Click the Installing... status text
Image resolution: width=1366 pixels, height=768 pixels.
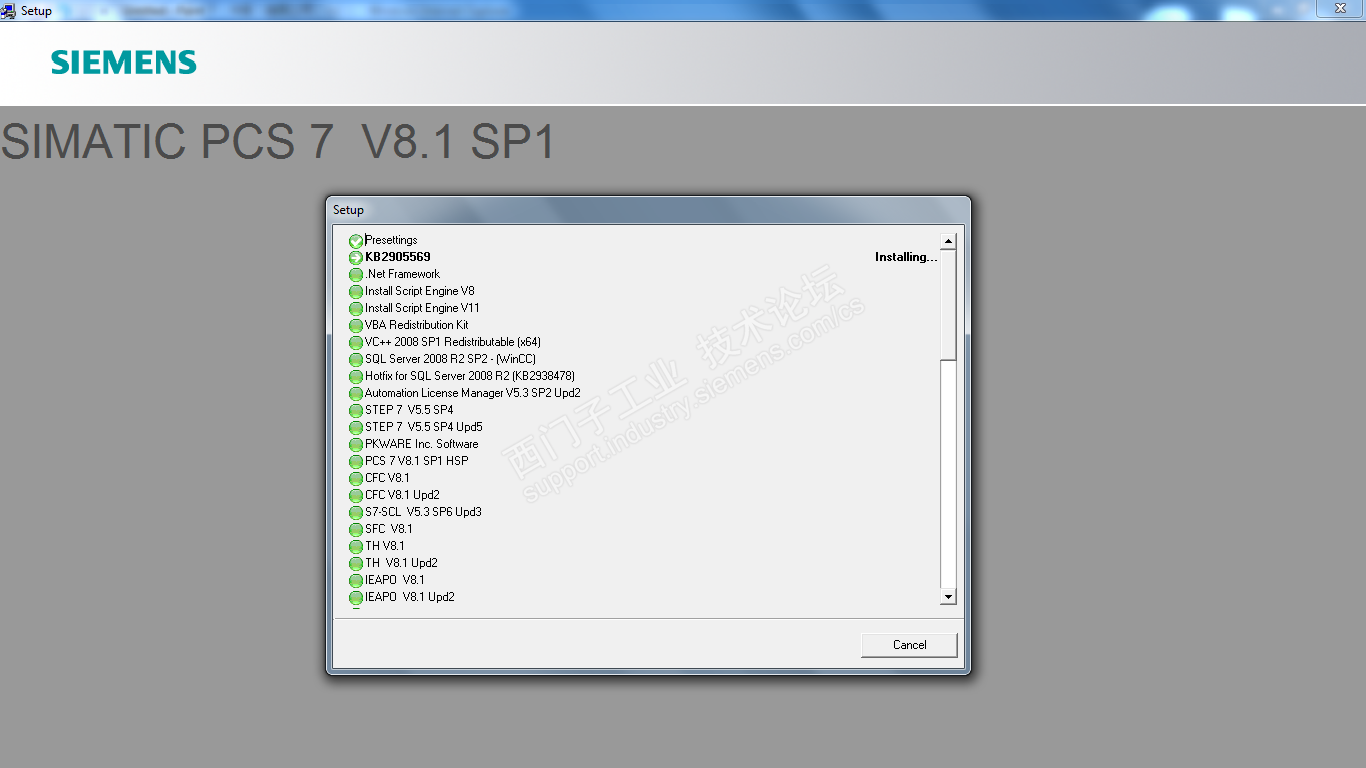(906, 257)
